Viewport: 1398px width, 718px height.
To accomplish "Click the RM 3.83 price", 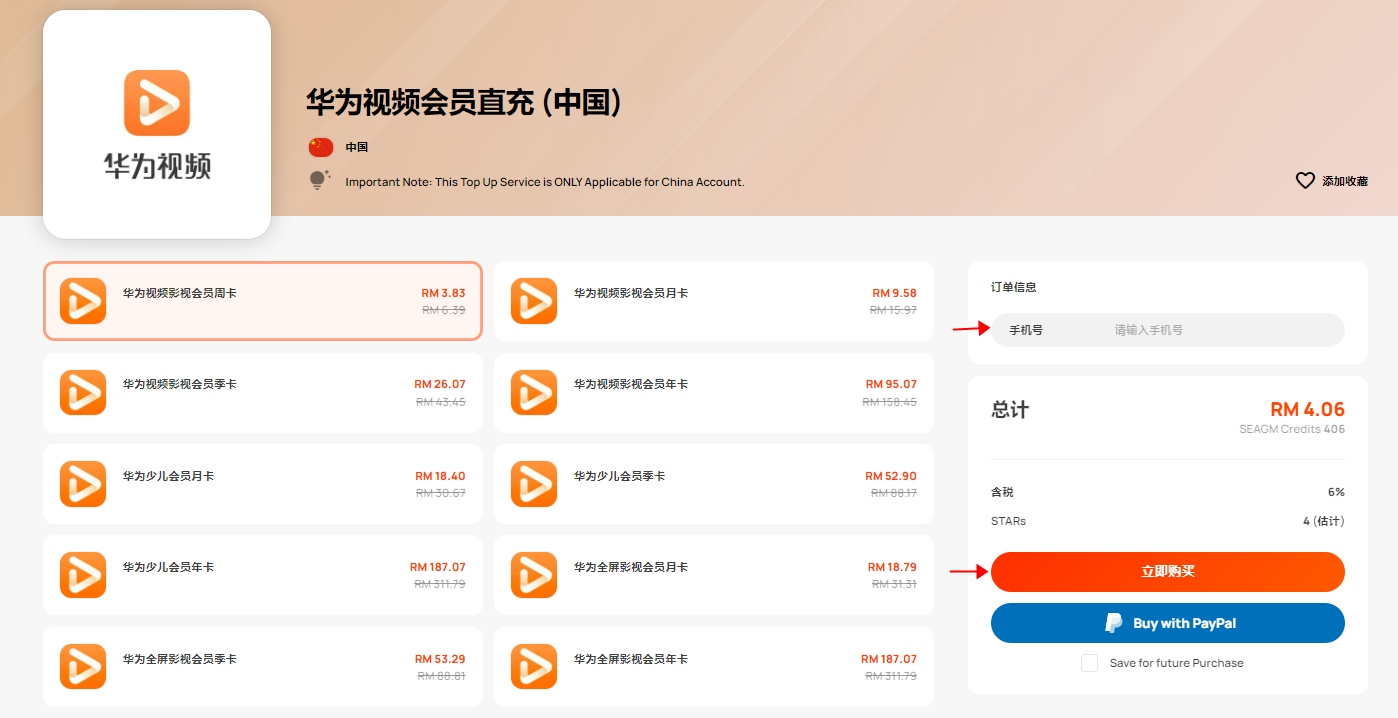I will (x=443, y=293).
